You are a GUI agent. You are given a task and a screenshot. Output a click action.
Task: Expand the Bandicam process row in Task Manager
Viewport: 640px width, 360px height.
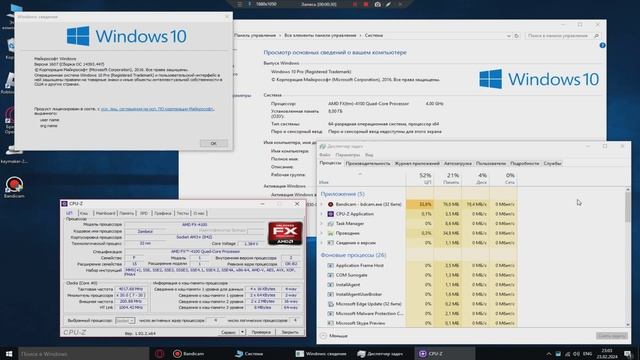(322, 204)
